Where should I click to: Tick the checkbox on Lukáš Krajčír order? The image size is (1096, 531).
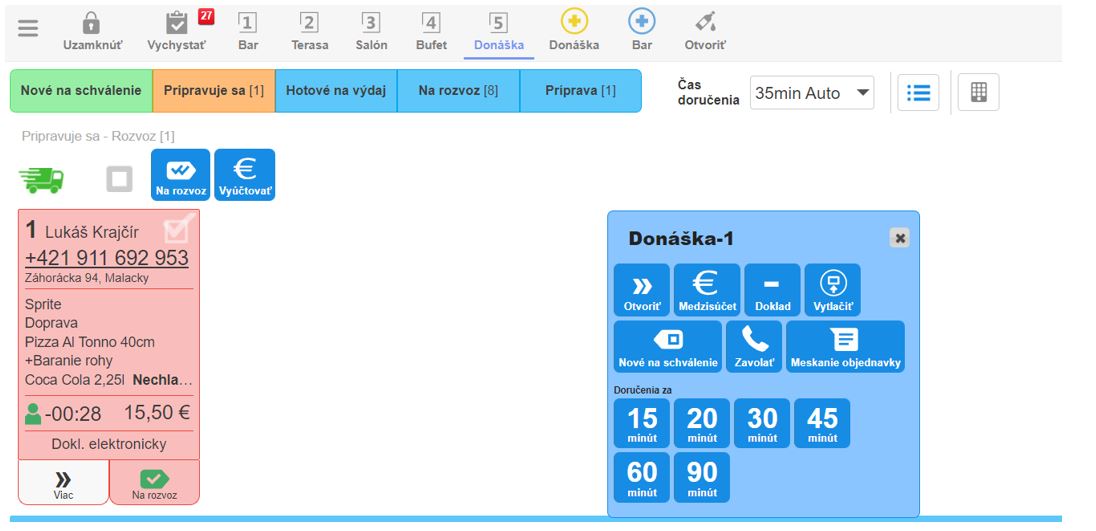tap(177, 229)
